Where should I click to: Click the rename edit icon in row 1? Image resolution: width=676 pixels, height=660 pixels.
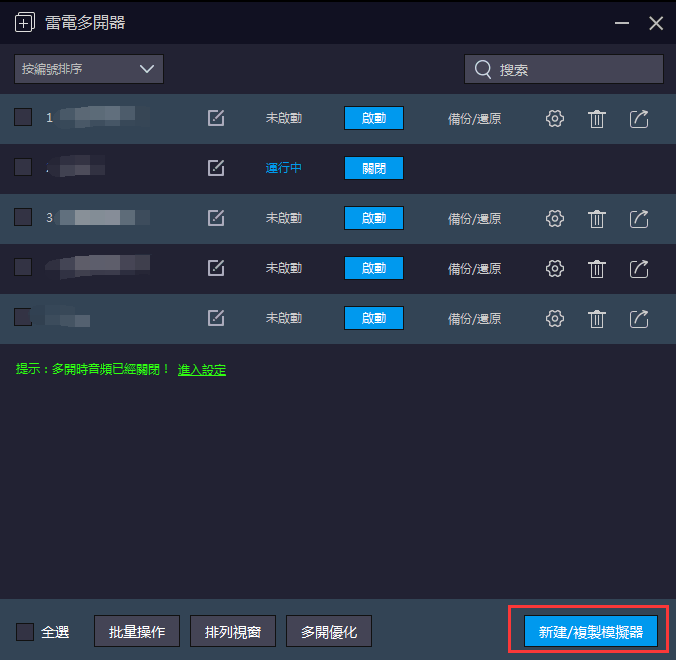tap(216, 118)
